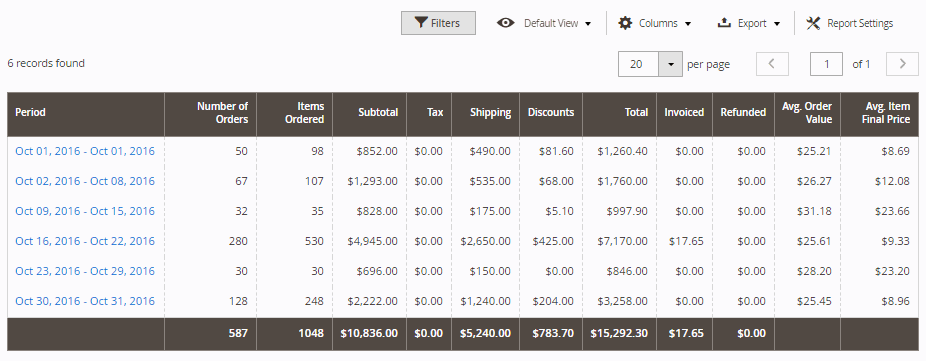Select the $7,170.00 total cell
The width and height of the screenshot is (926, 361).
tap(619, 241)
